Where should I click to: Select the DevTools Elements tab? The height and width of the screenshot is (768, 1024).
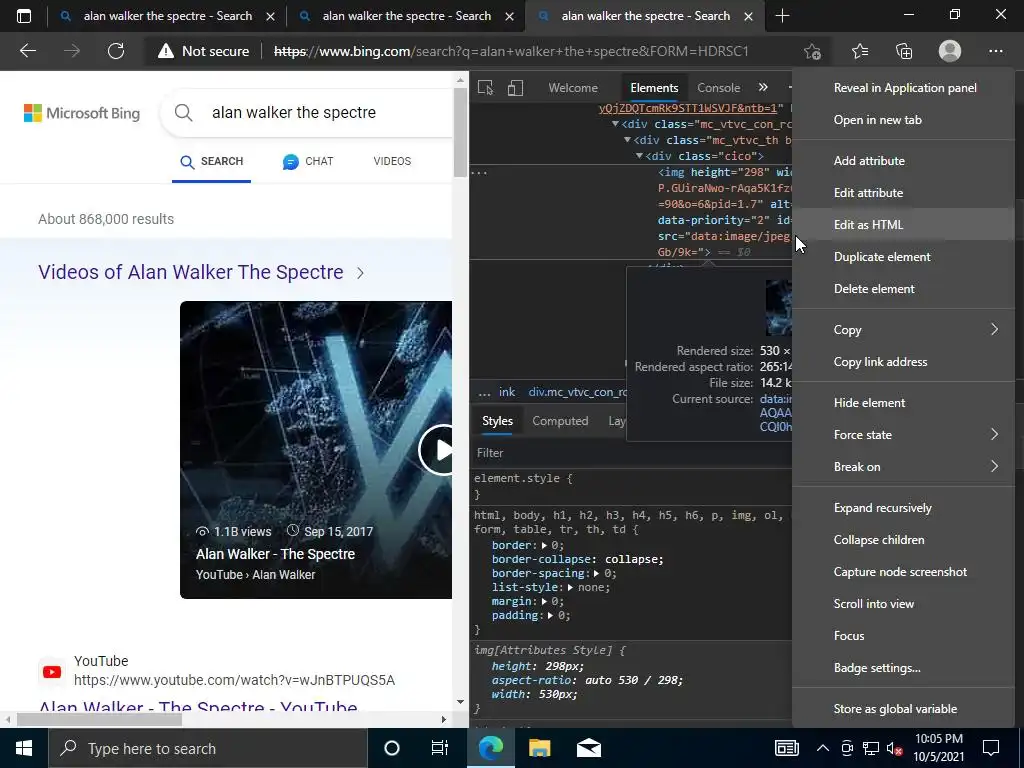coord(654,88)
